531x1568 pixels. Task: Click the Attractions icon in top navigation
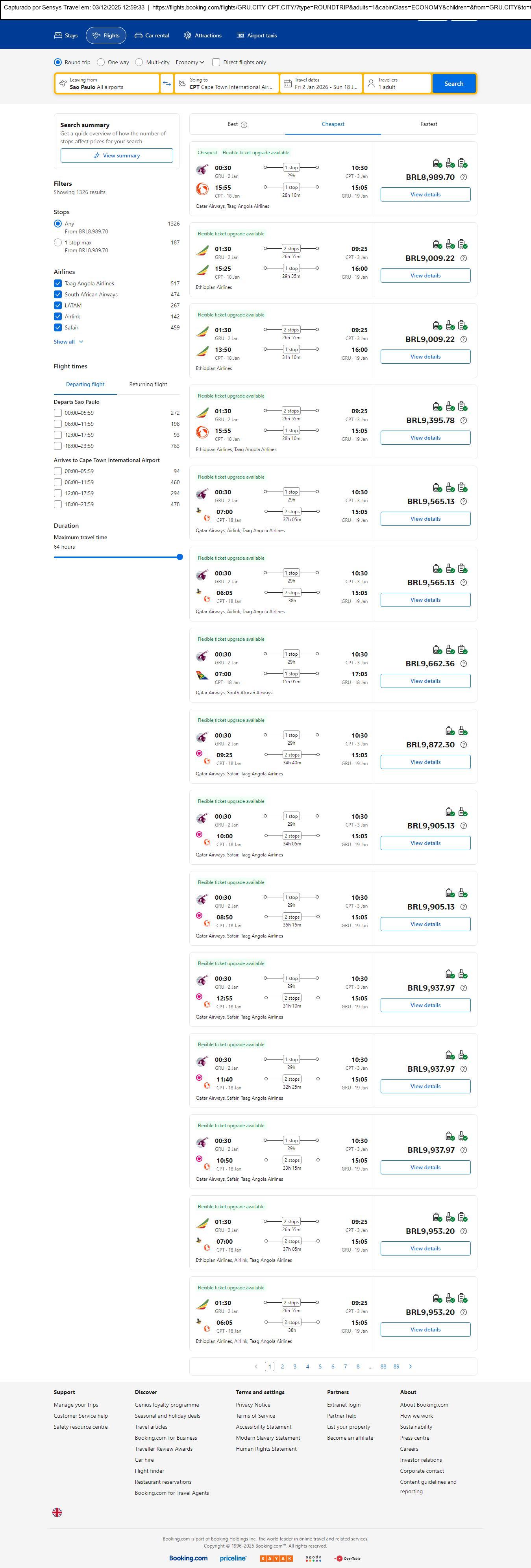(x=187, y=36)
